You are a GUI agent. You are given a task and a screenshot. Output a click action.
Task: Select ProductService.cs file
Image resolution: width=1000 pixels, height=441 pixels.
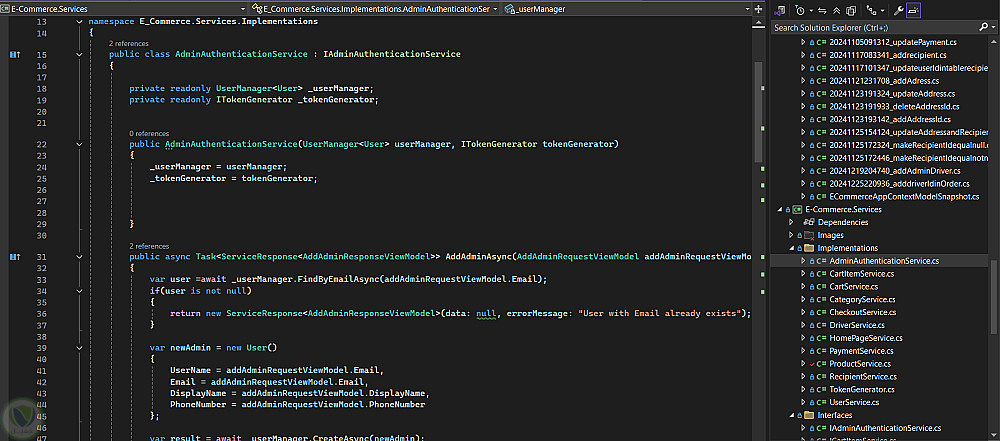[x=859, y=363]
